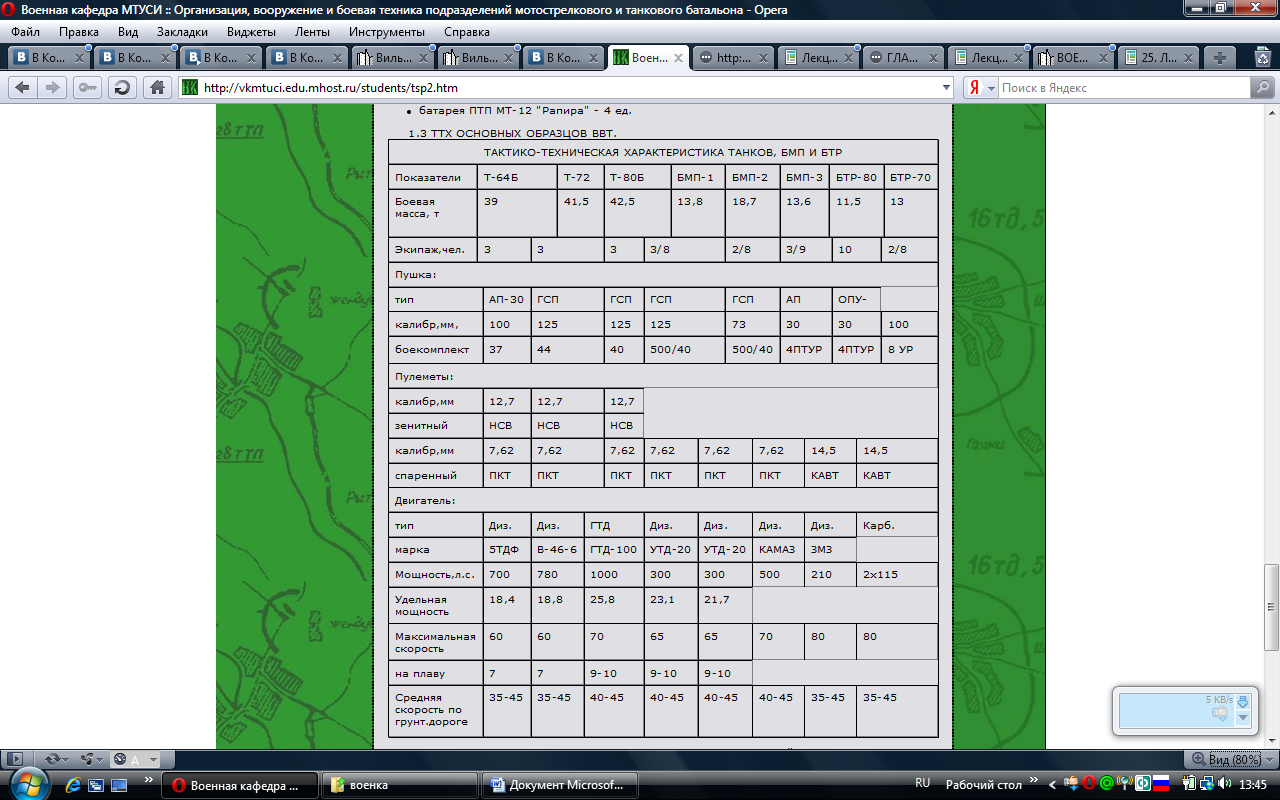The height and width of the screenshot is (800, 1280).
Task: Open the Закладки menu
Action: pos(182,32)
